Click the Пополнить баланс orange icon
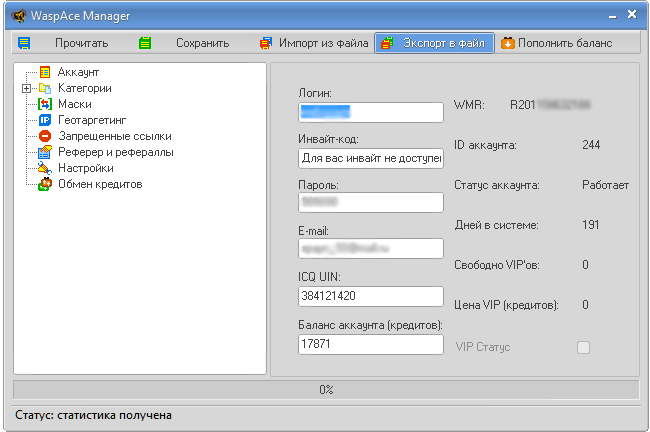650x432 pixels. (508, 43)
